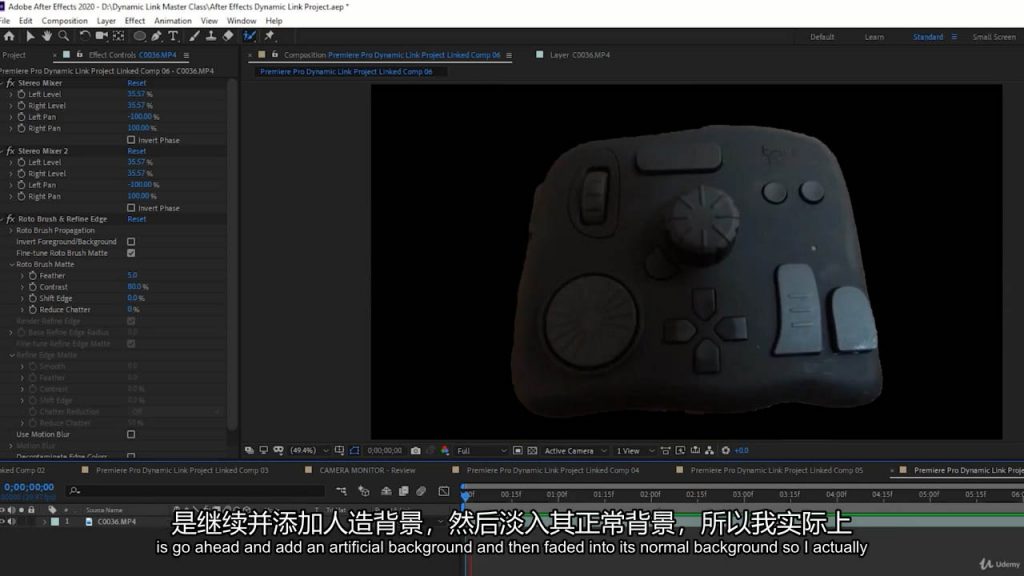Select the Clone Stamp tool
The image size is (1024, 576).
211,37
